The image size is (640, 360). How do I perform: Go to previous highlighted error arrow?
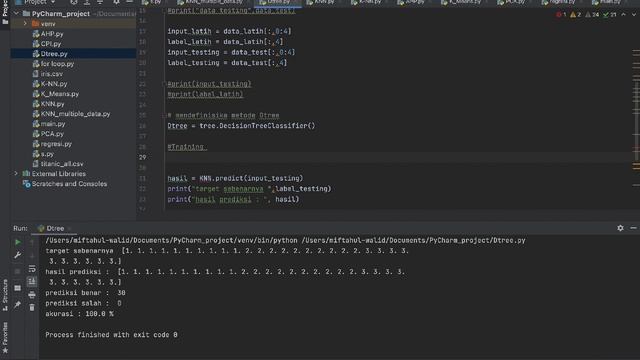coord(623,15)
